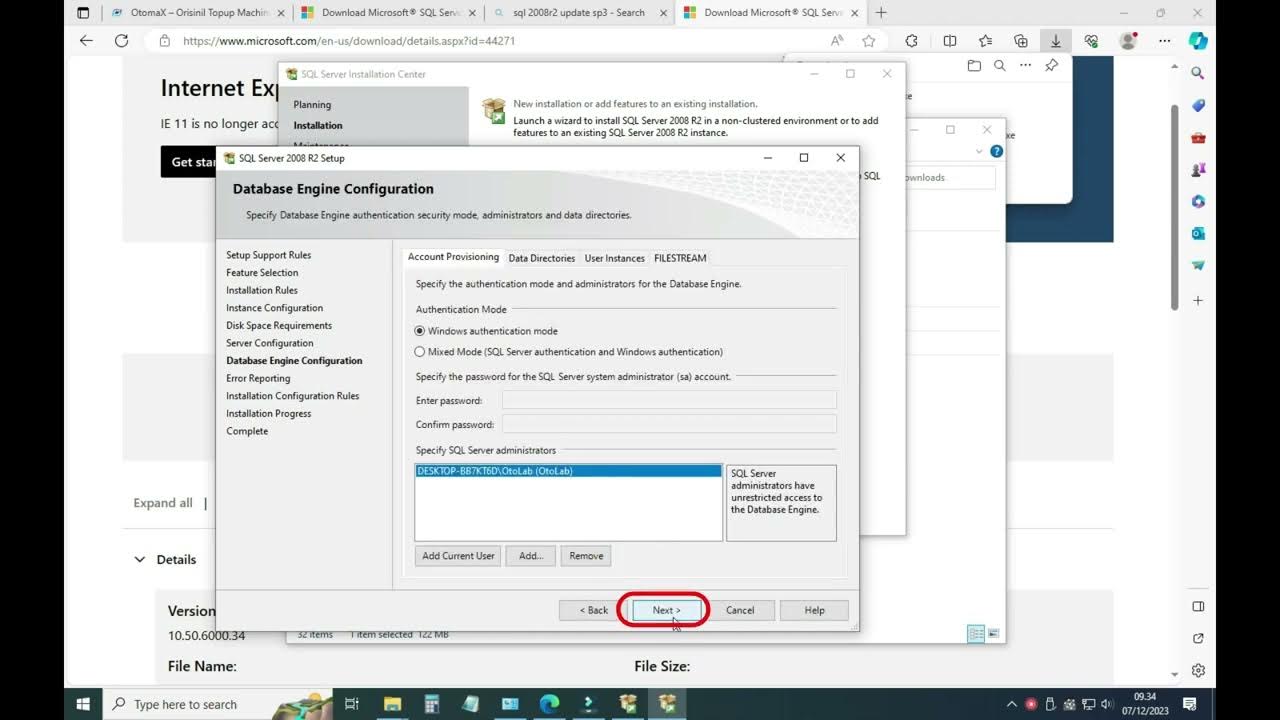Screen dimensions: 1280x720
Task: Add a site to Edge sidebar
Action: tap(1198, 300)
